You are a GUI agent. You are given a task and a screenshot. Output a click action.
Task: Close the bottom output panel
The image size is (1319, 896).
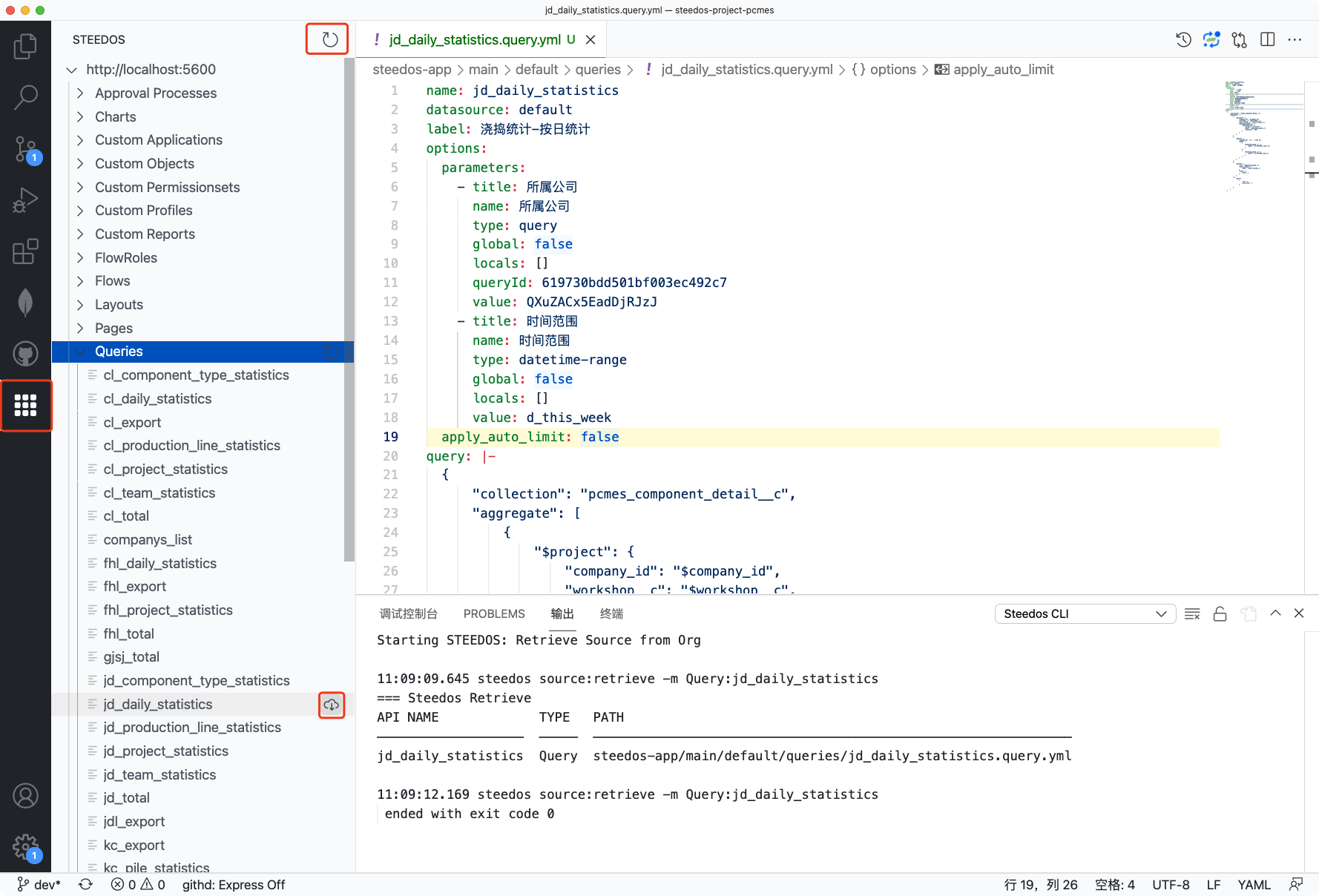pyautogui.click(x=1299, y=613)
